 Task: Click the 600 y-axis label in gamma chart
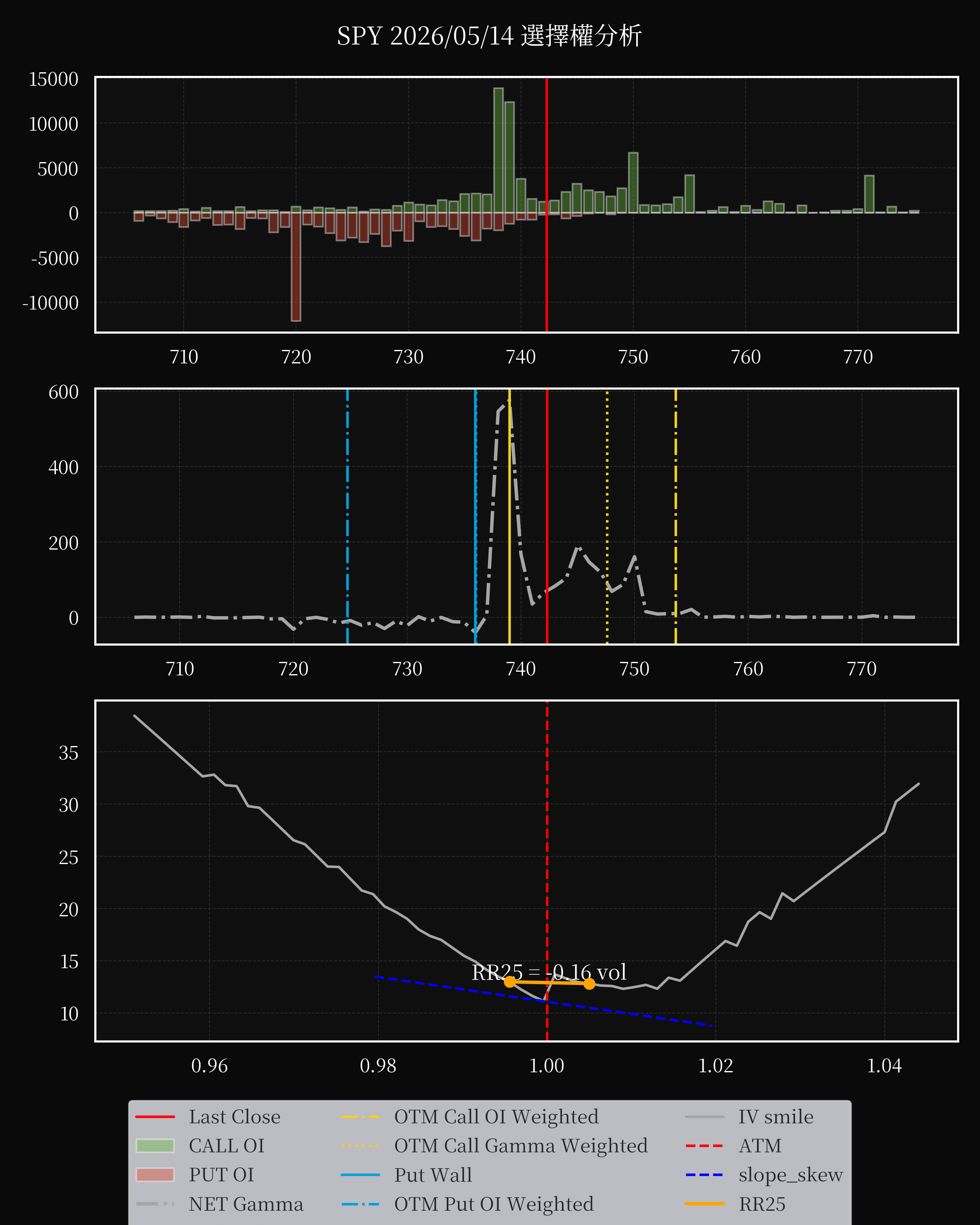coord(64,392)
